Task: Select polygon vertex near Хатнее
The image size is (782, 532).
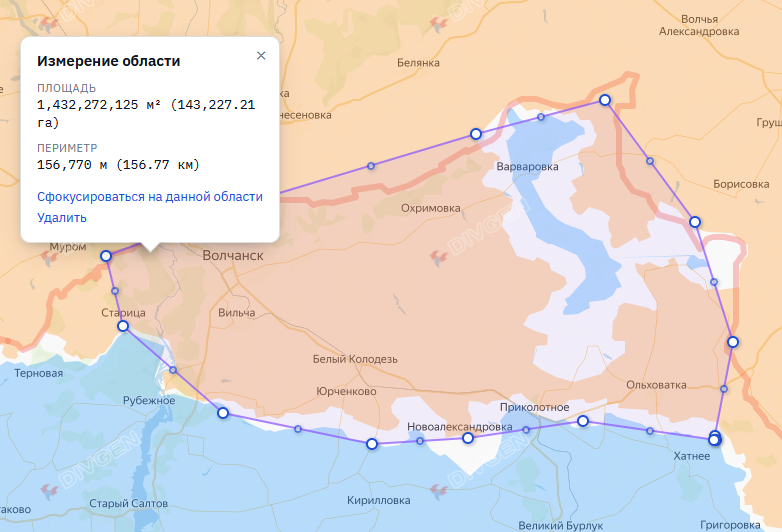Action: [x=714, y=439]
